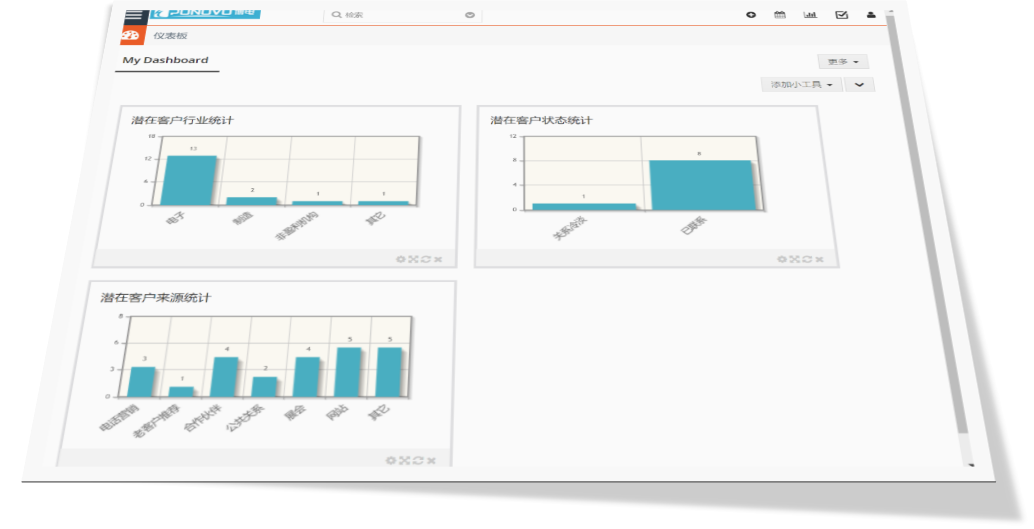Click the 潜在客户状态统计 widget title

coord(541,120)
